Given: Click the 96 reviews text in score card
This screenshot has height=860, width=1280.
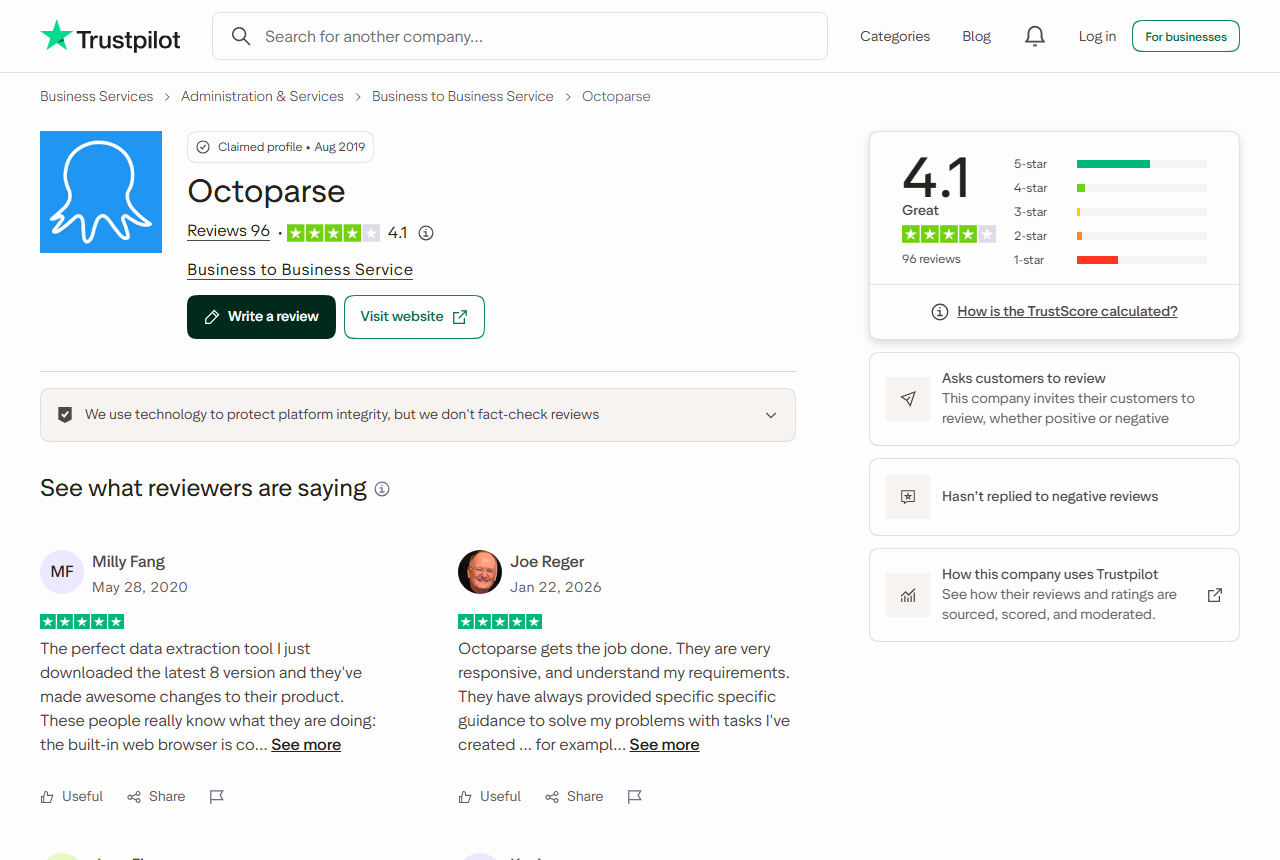Looking at the screenshot, I should tap(931, 259).
